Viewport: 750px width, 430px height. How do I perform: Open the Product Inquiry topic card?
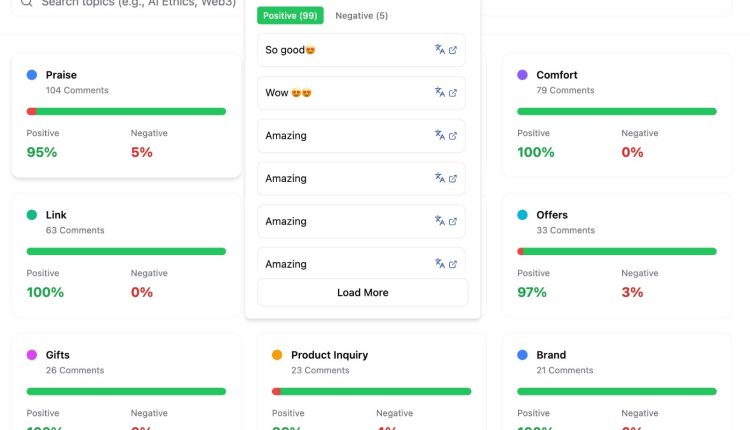pyautogui.click(x=371, y=385)
